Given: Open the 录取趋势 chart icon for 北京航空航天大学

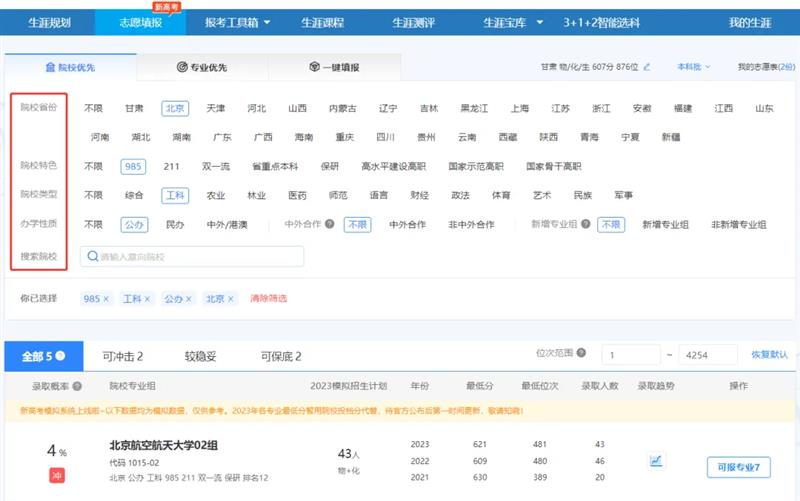Looking at the screenshot, I should [656, 461].
